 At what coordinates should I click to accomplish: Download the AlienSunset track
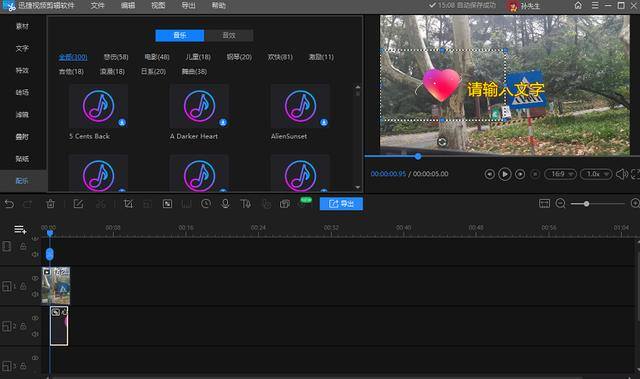(x=324, y=122)
